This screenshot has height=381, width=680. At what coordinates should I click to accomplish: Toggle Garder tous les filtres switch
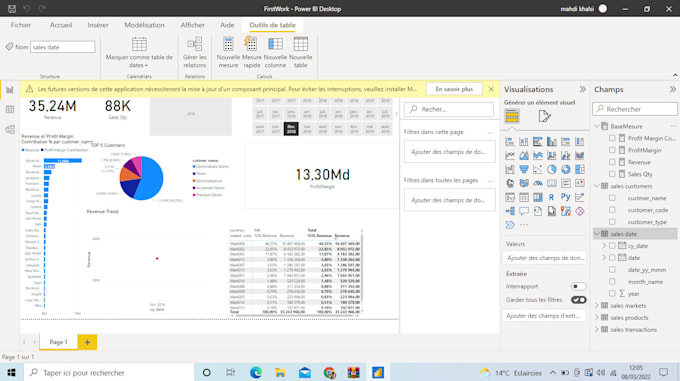(579, 300)
